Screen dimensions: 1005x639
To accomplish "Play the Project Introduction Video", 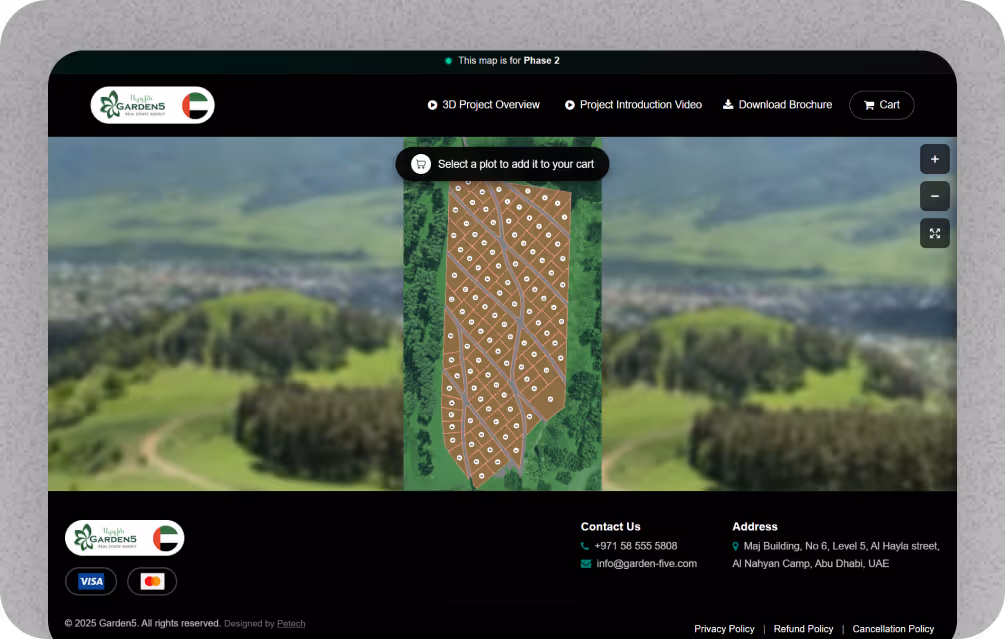I will (633, 105).
